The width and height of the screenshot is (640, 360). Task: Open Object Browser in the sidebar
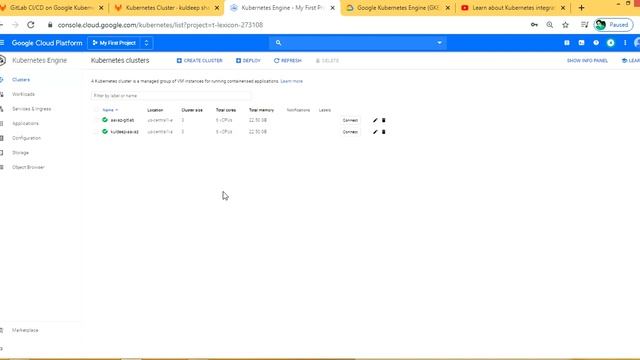point(28,167)
